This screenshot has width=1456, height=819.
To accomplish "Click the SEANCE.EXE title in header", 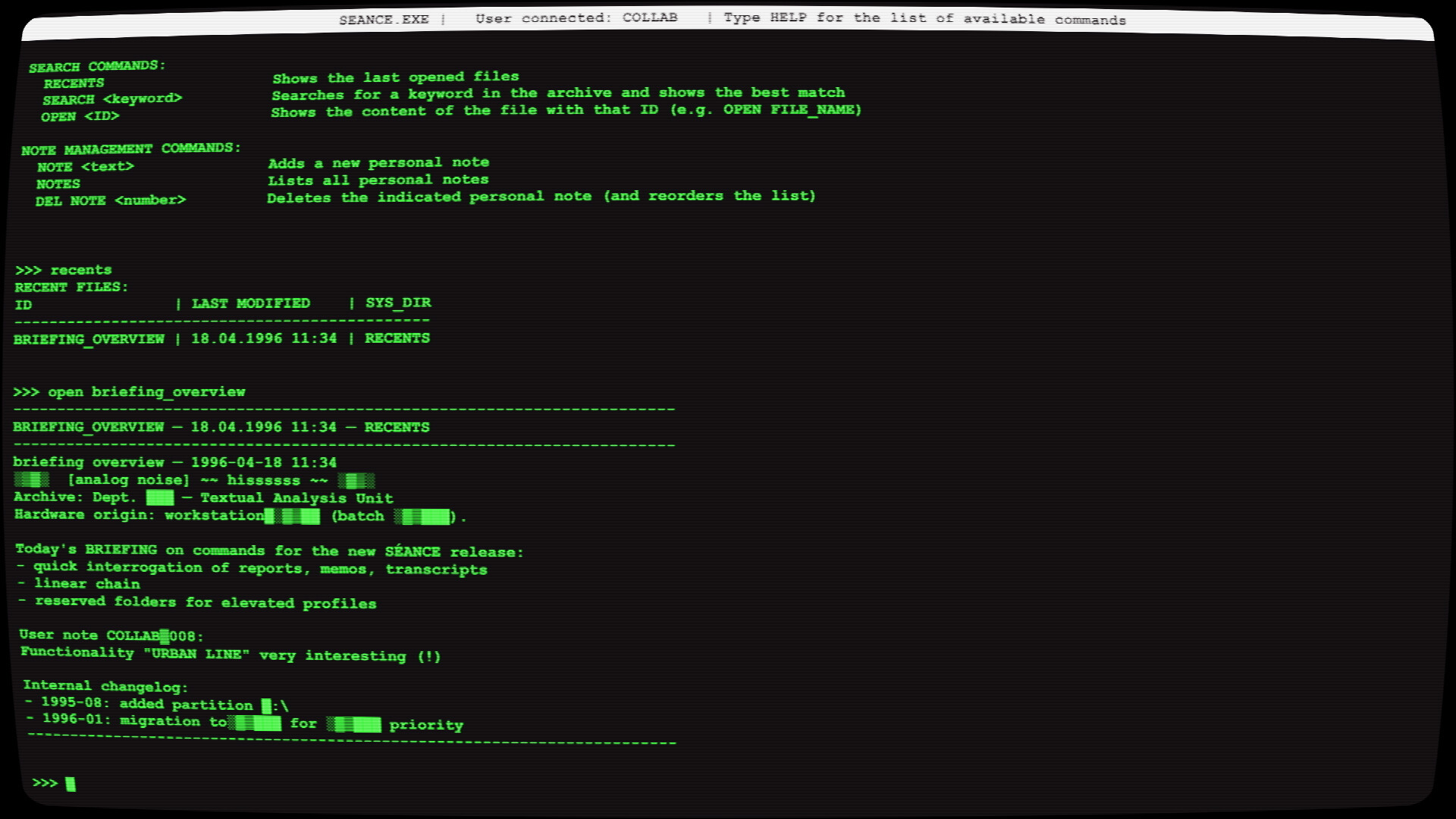I will point(384,17).
